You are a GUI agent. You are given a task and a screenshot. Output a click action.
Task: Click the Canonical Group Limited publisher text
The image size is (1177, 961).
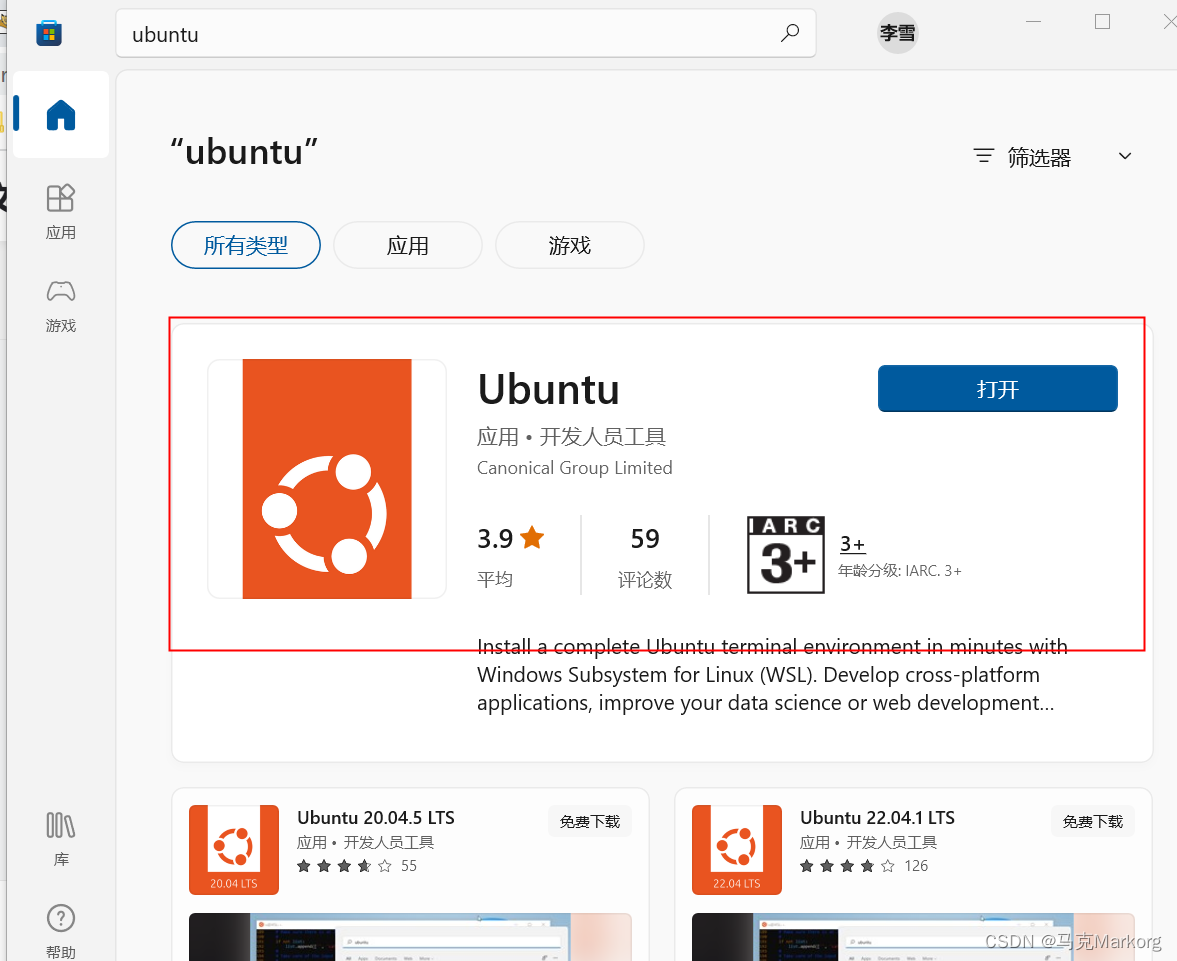coord(575,468)
